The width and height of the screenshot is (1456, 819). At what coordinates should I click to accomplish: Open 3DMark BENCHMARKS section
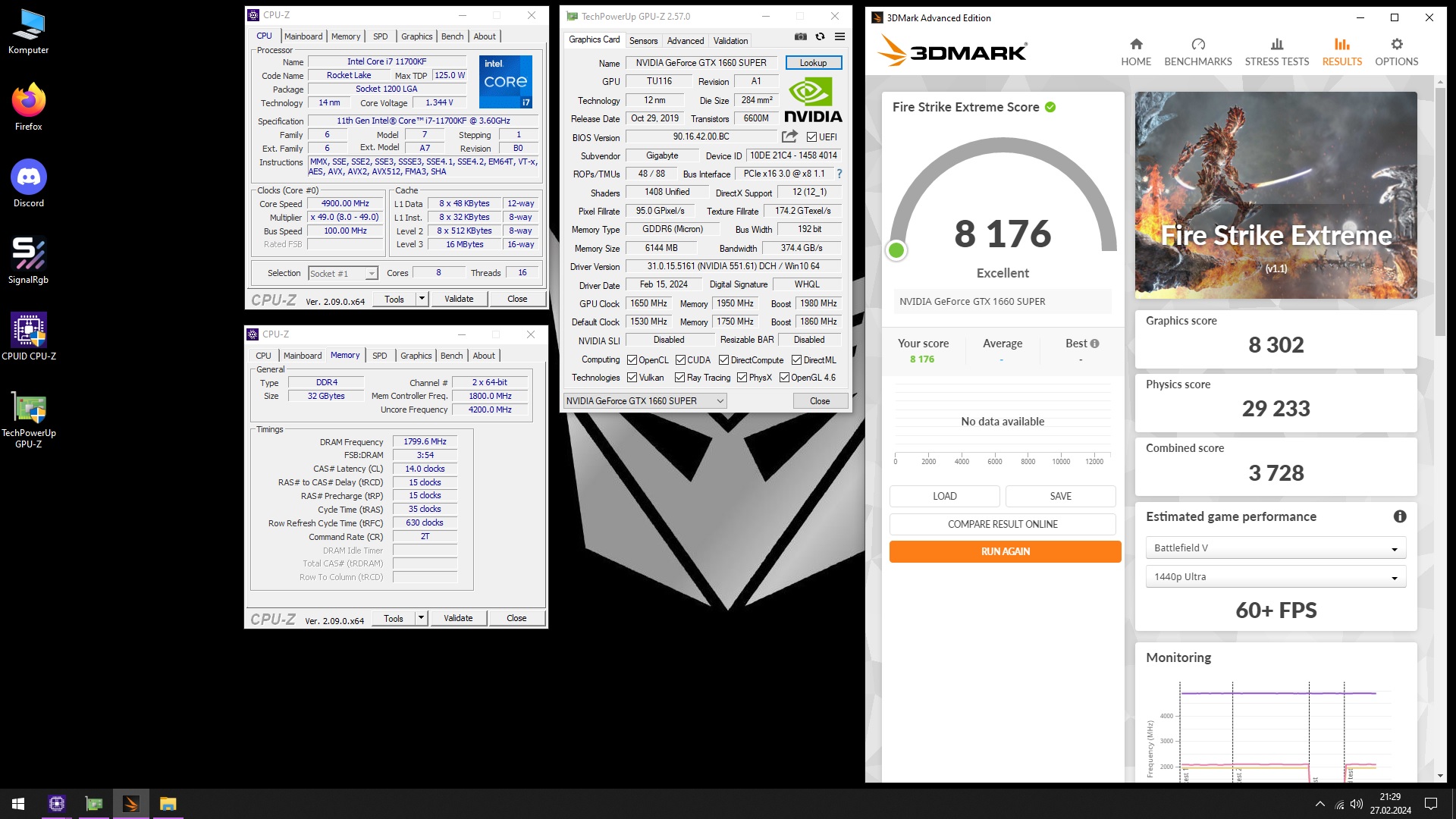1197,52
